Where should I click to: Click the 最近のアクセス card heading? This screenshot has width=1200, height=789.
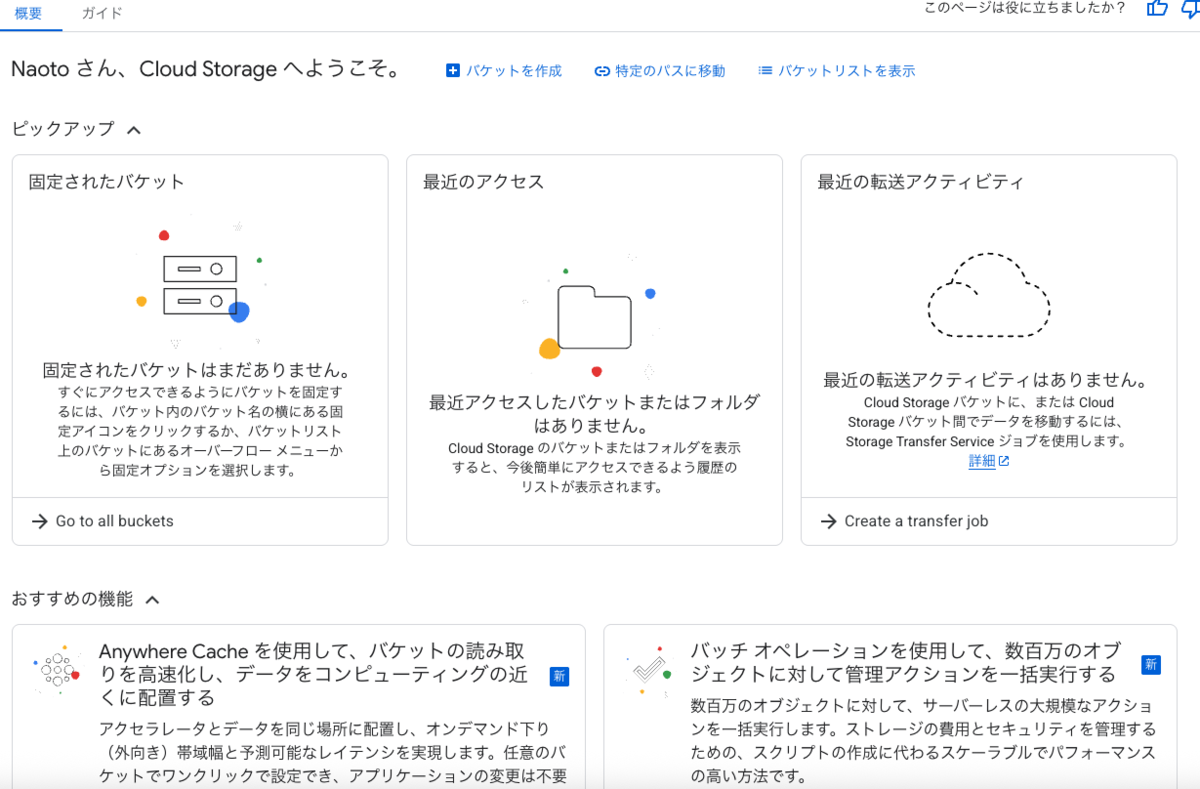pyautogui.click(x=483, y=182)
